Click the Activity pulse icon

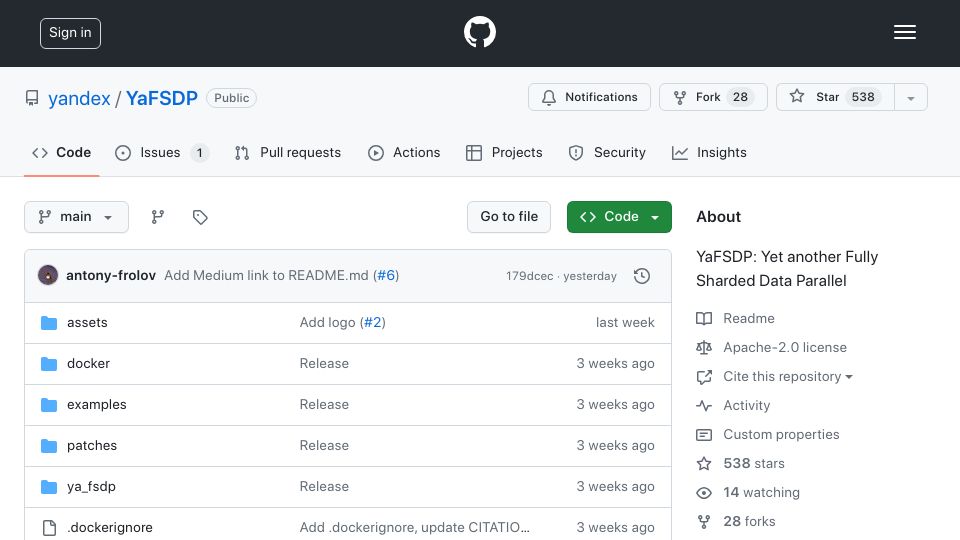click(704, 406)
